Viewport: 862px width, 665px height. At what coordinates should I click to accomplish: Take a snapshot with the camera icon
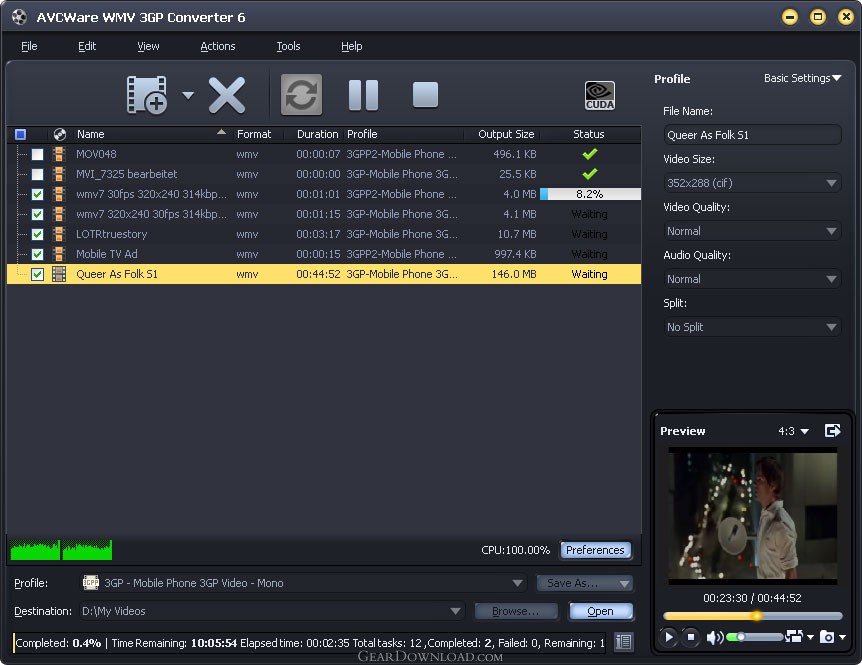tap(827, 637)
